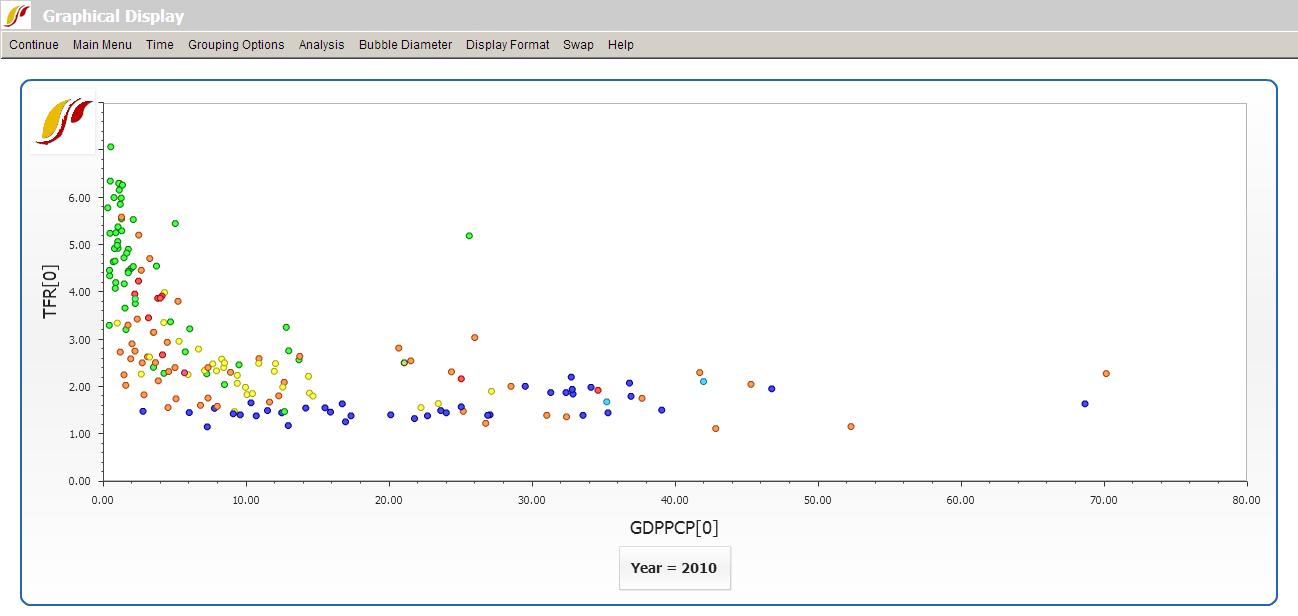Select the light-blue bubble near GDPPCP 42
The image size is (1298, 616).
tap(703, 380)
